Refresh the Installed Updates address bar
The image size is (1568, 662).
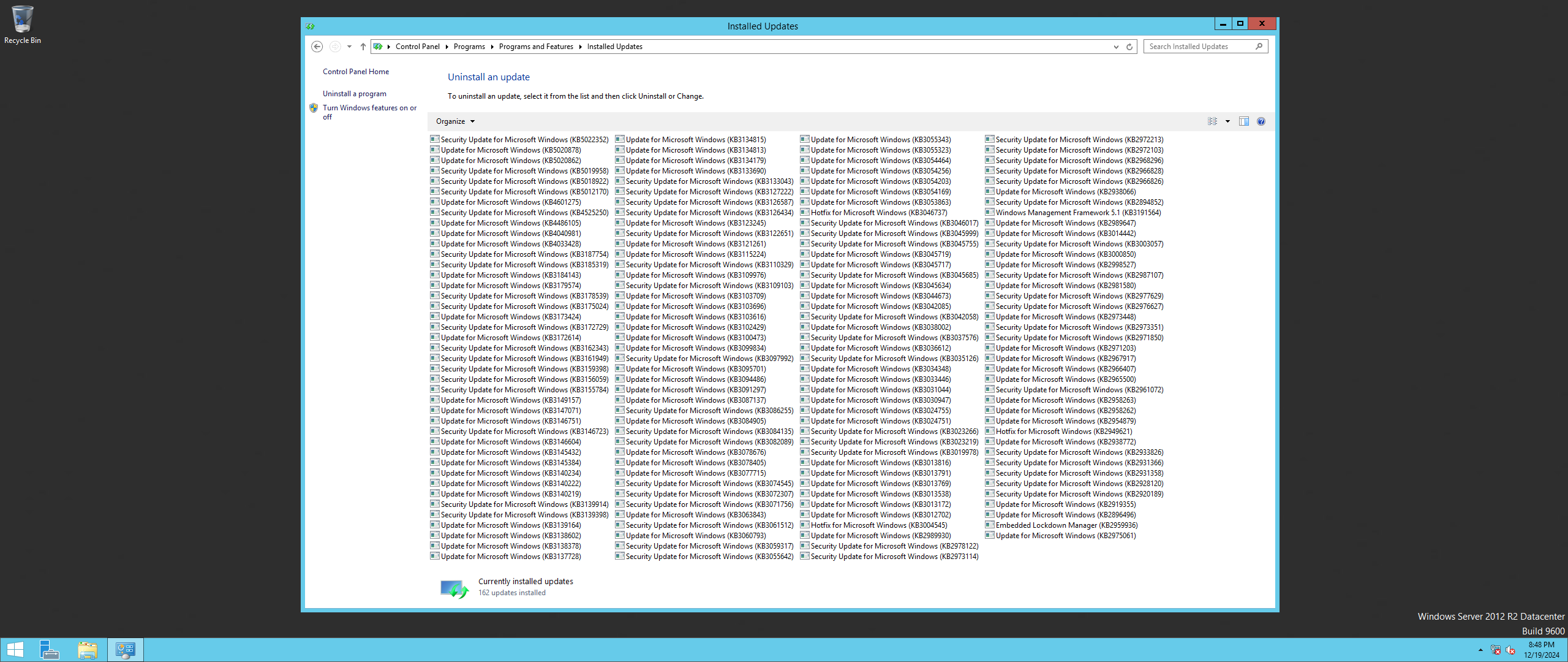pos(1129,47)
